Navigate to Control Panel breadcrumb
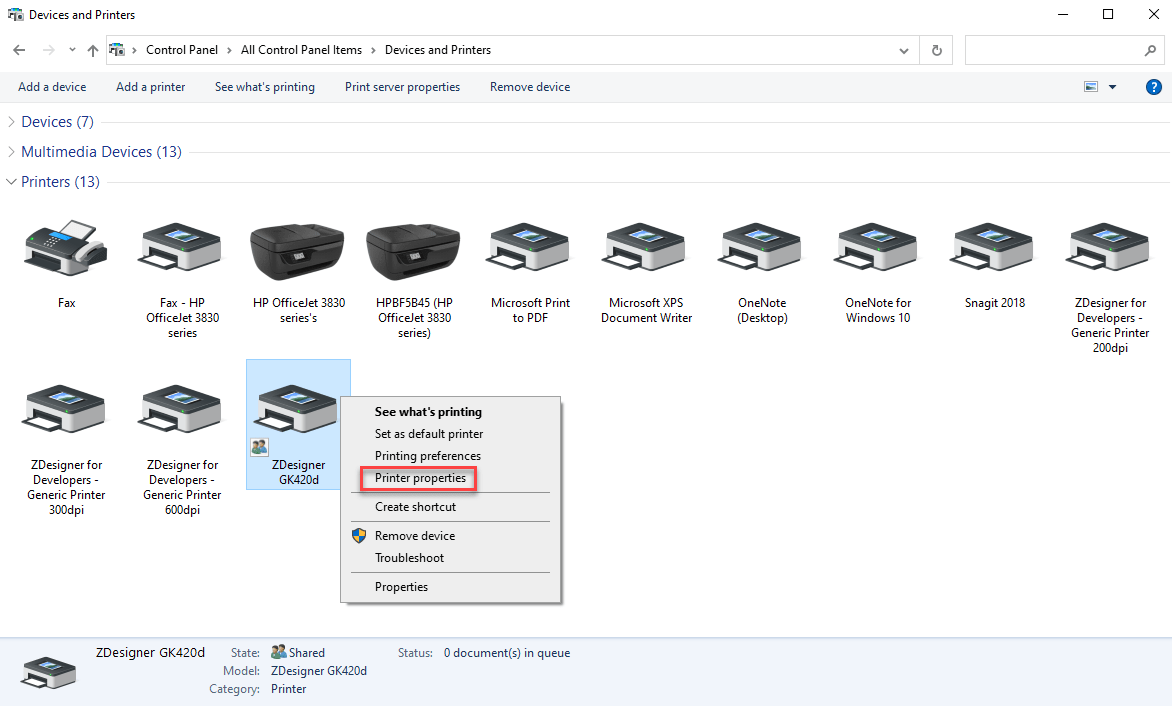Screen dimensions: 1172x706 click(x=182, y=50)
